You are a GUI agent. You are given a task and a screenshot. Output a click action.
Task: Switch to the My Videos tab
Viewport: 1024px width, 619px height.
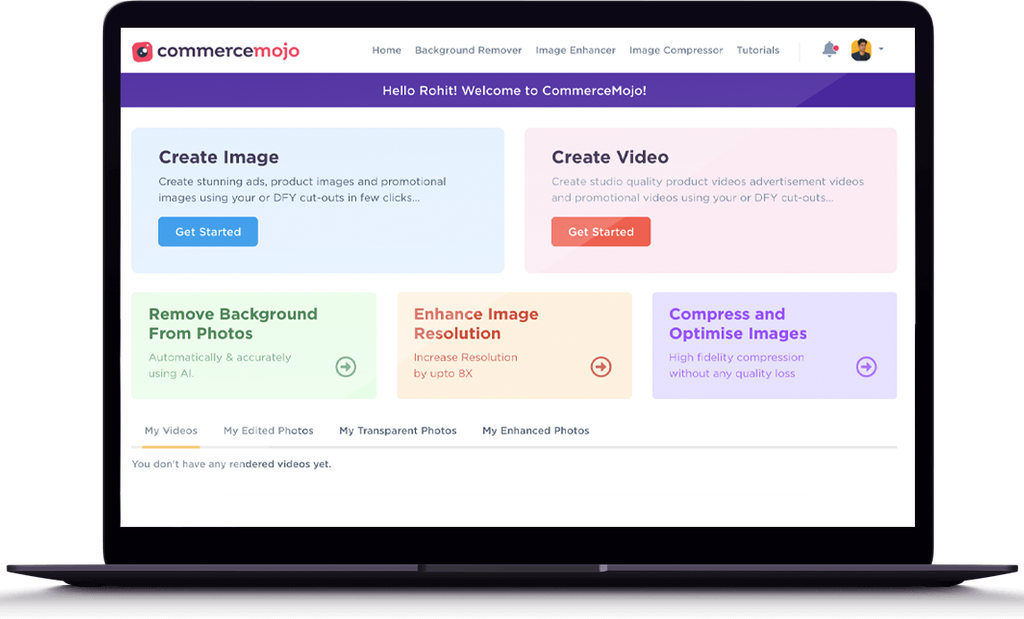(171, 431)
